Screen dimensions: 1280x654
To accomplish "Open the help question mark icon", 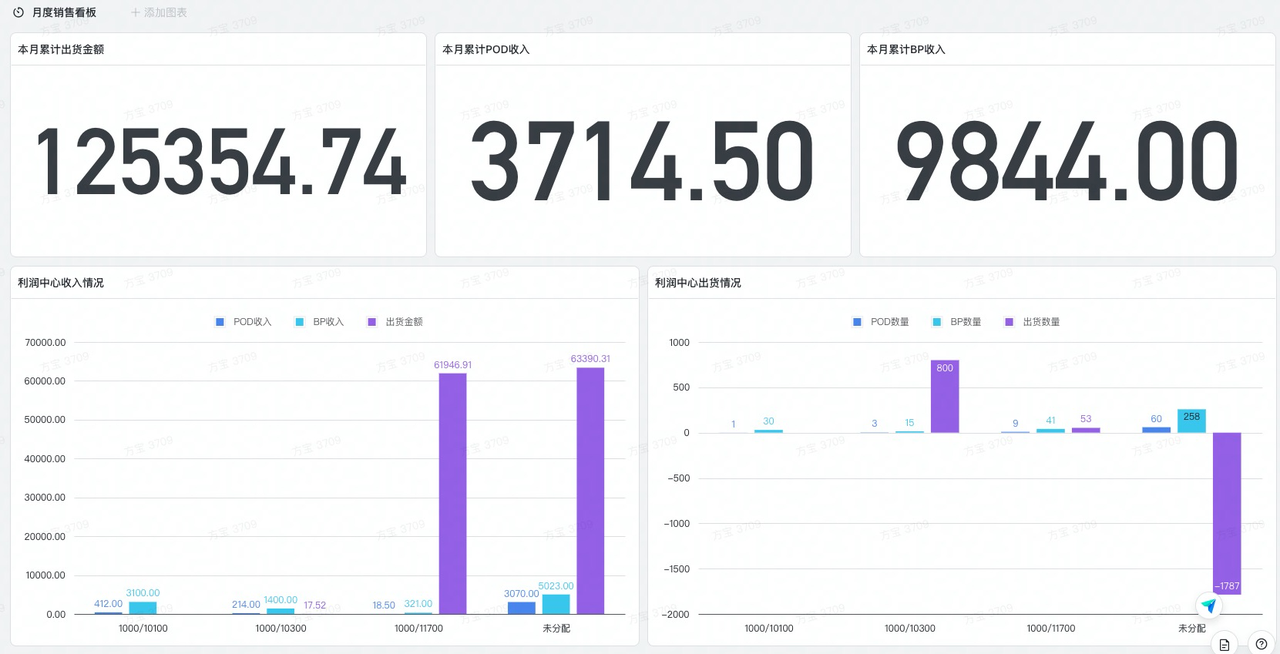I will coord(1262,644).
